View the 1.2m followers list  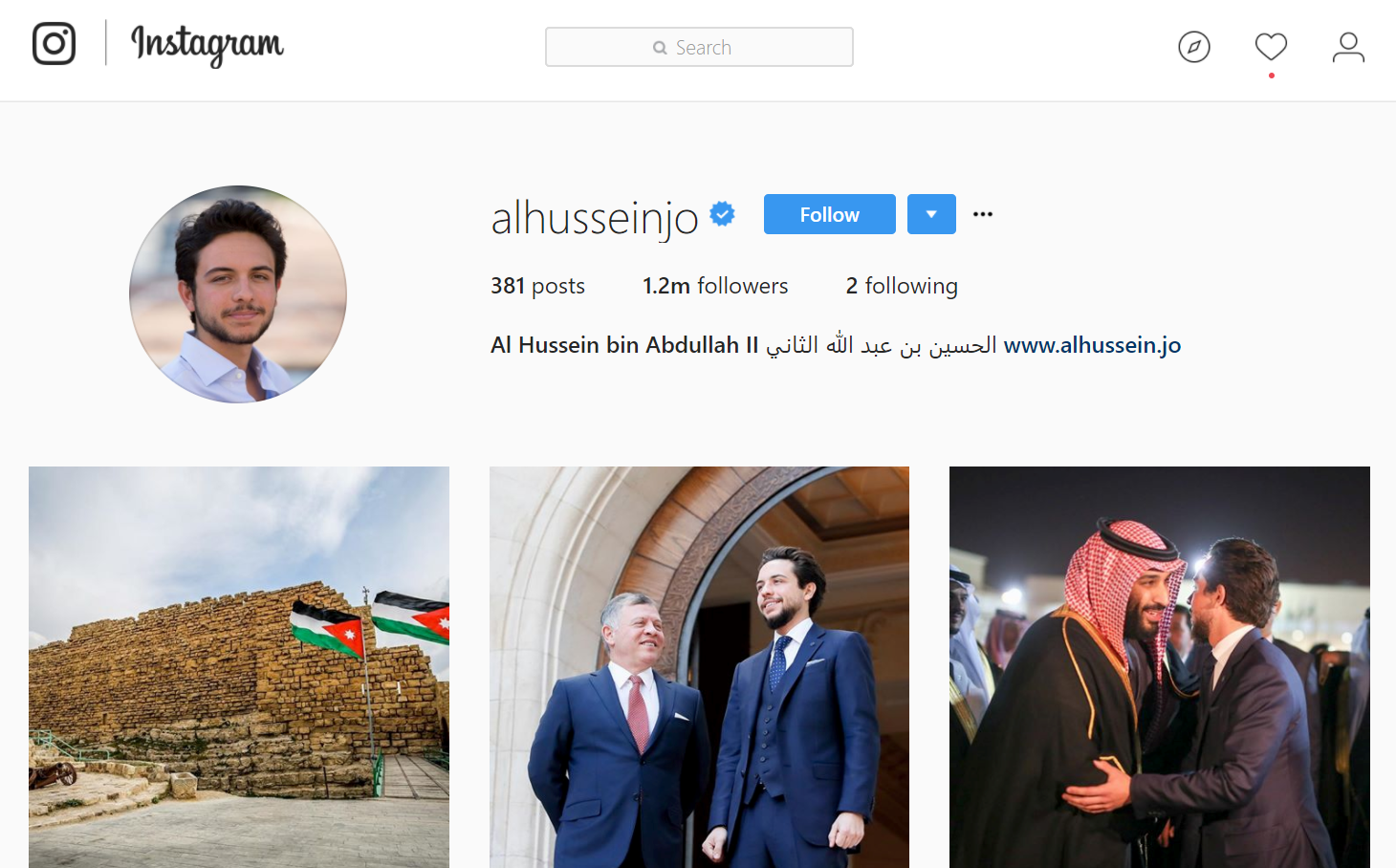point(715,286)
